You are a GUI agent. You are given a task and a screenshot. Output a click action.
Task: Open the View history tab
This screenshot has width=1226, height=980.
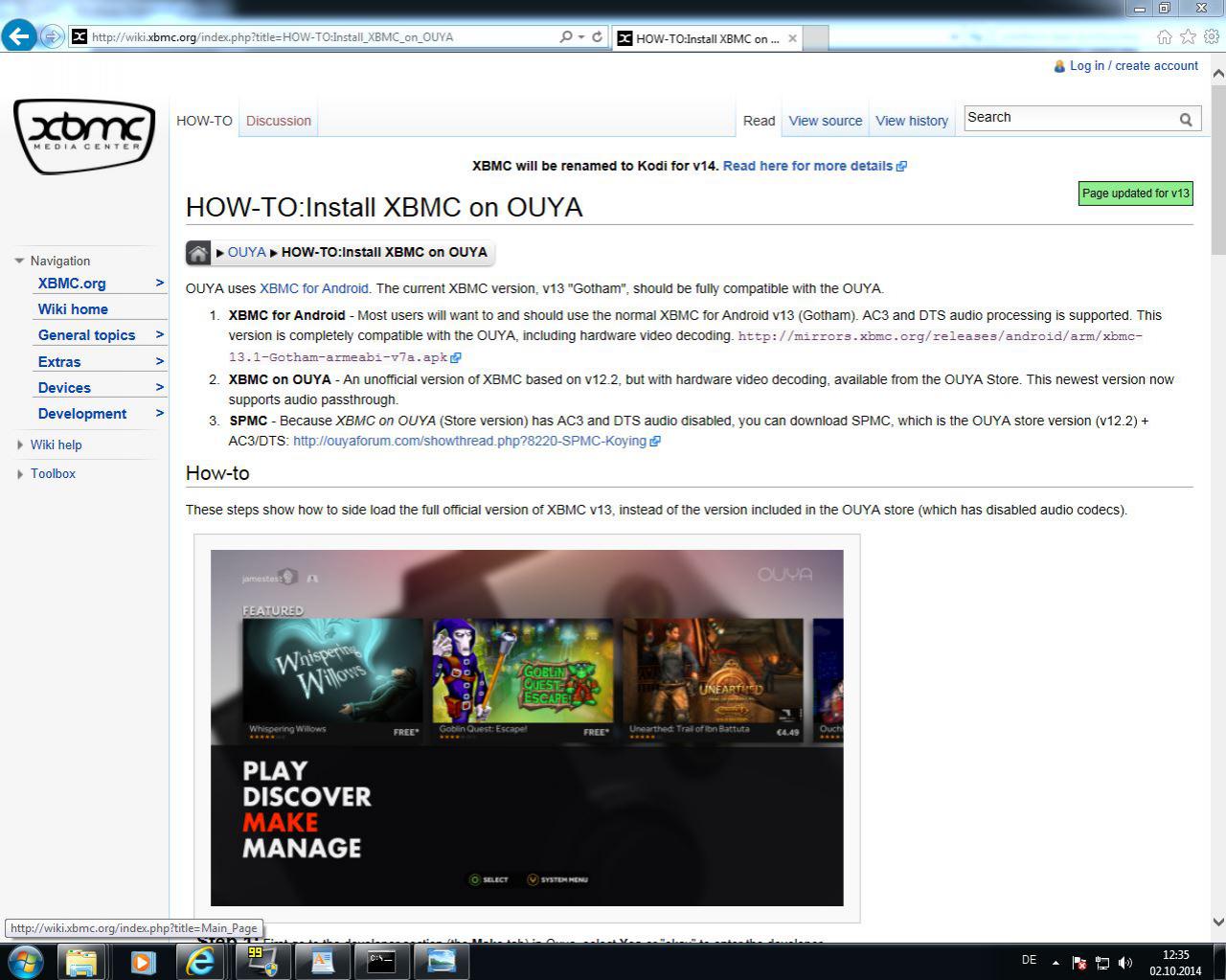[912, 121]
